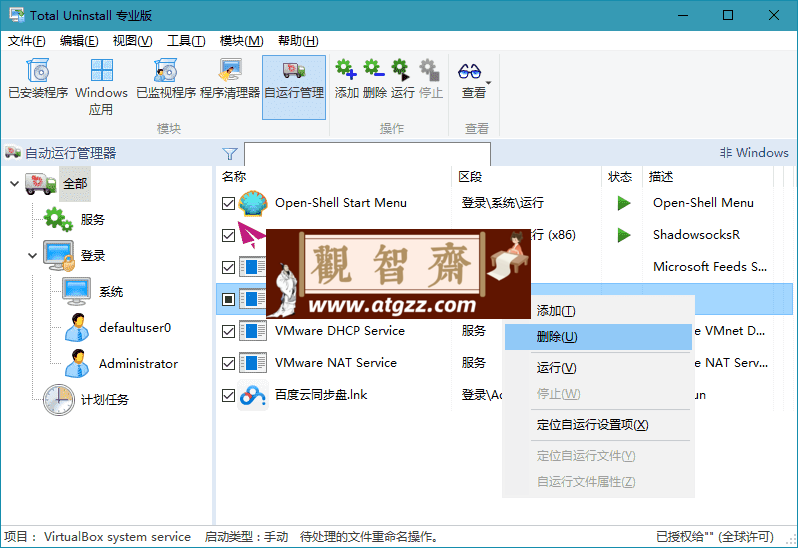Open the 文件(F) menu
This screenshot has width=798, height=548.
click(x=26, y=41)
